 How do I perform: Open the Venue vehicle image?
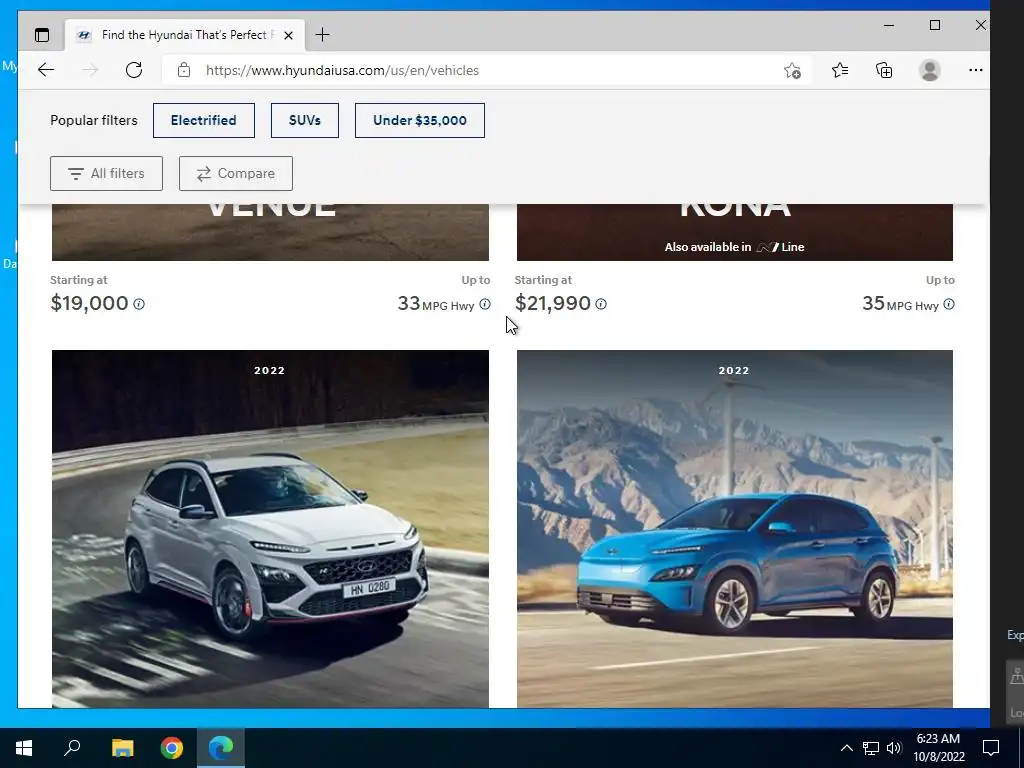[x=270, y=232]
